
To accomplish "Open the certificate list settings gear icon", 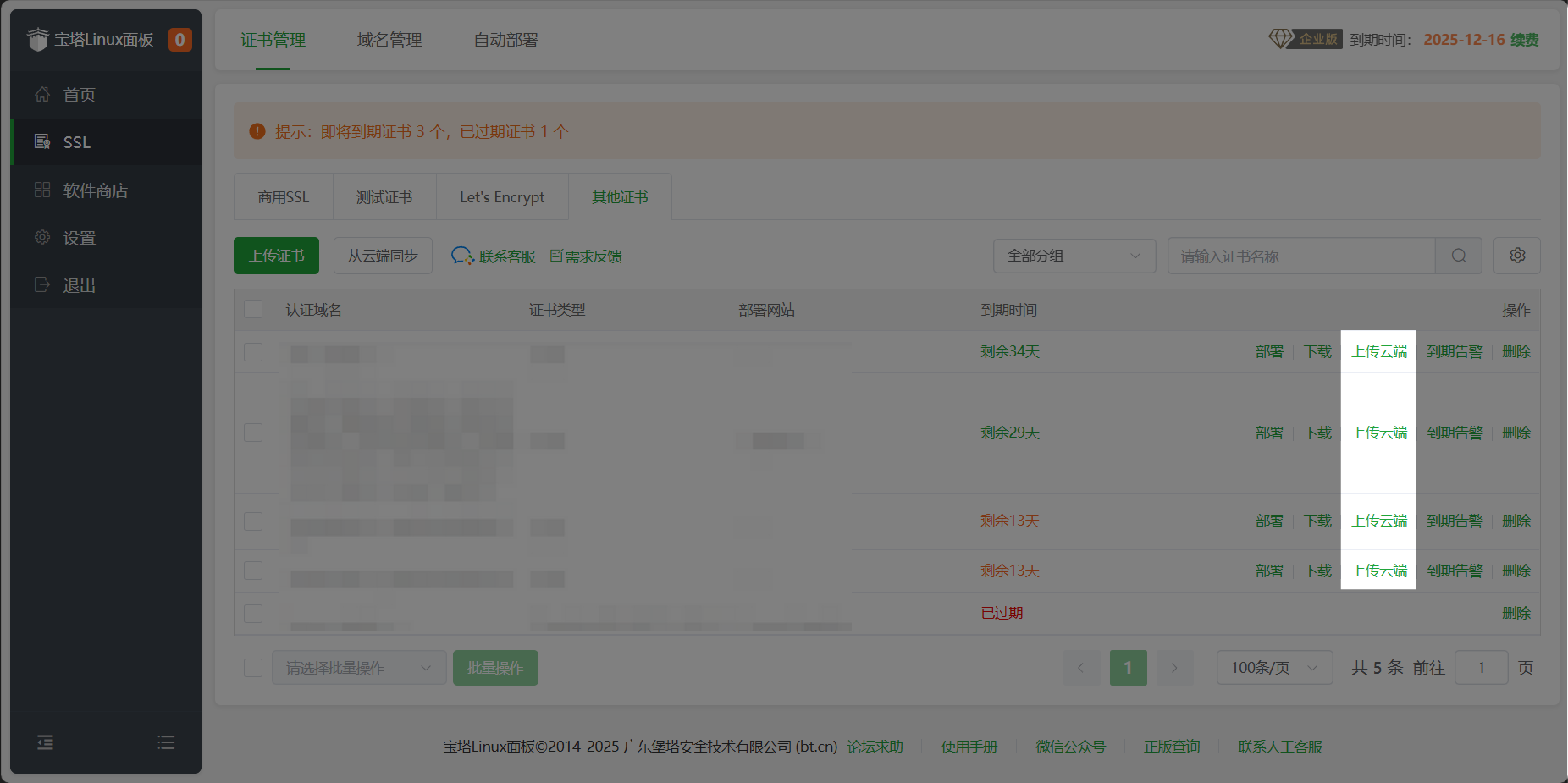I will (1516, 255).
